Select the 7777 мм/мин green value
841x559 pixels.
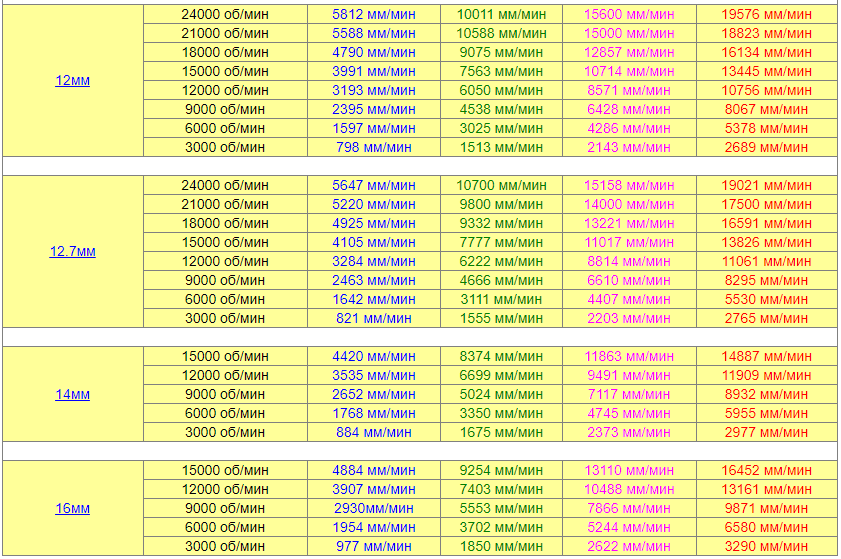tap(501, 242)
